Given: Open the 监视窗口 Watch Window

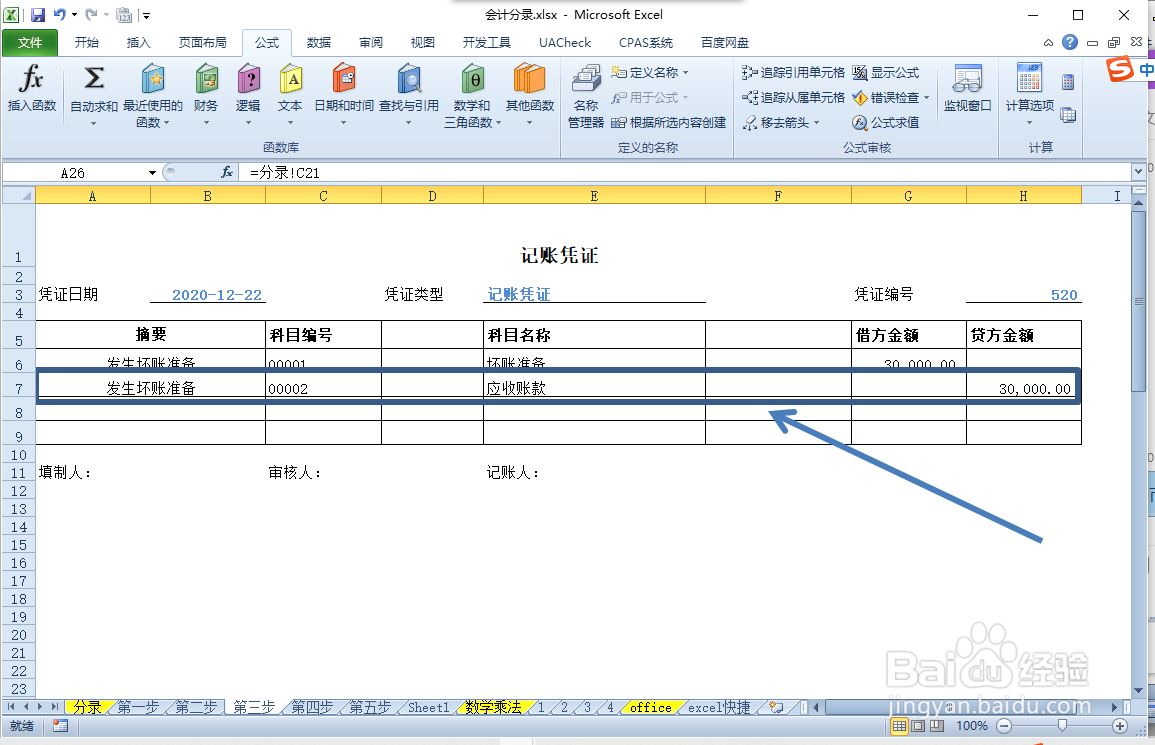Looking at the screenshot, I should point(966,95).
